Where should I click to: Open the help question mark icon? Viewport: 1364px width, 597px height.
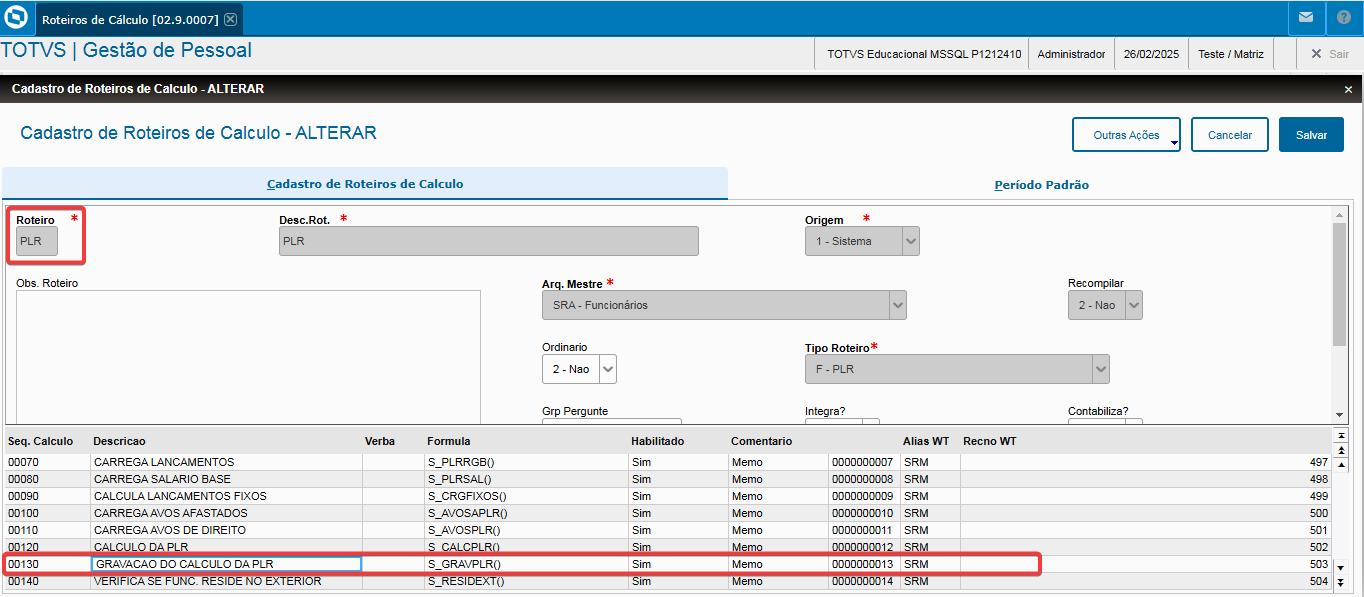click(1343, 18)
